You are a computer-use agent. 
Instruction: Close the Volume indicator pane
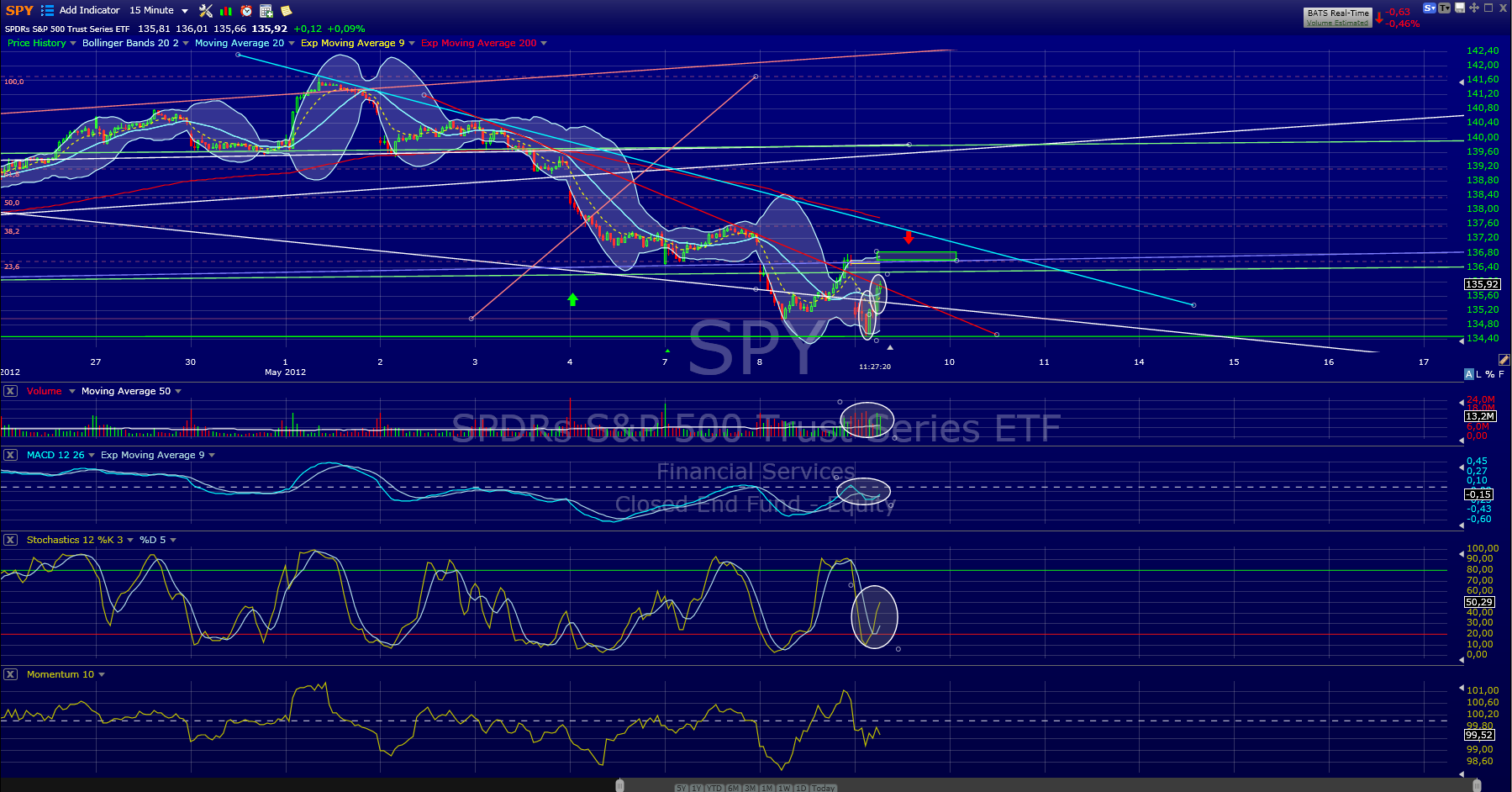[x=10, y=391]
